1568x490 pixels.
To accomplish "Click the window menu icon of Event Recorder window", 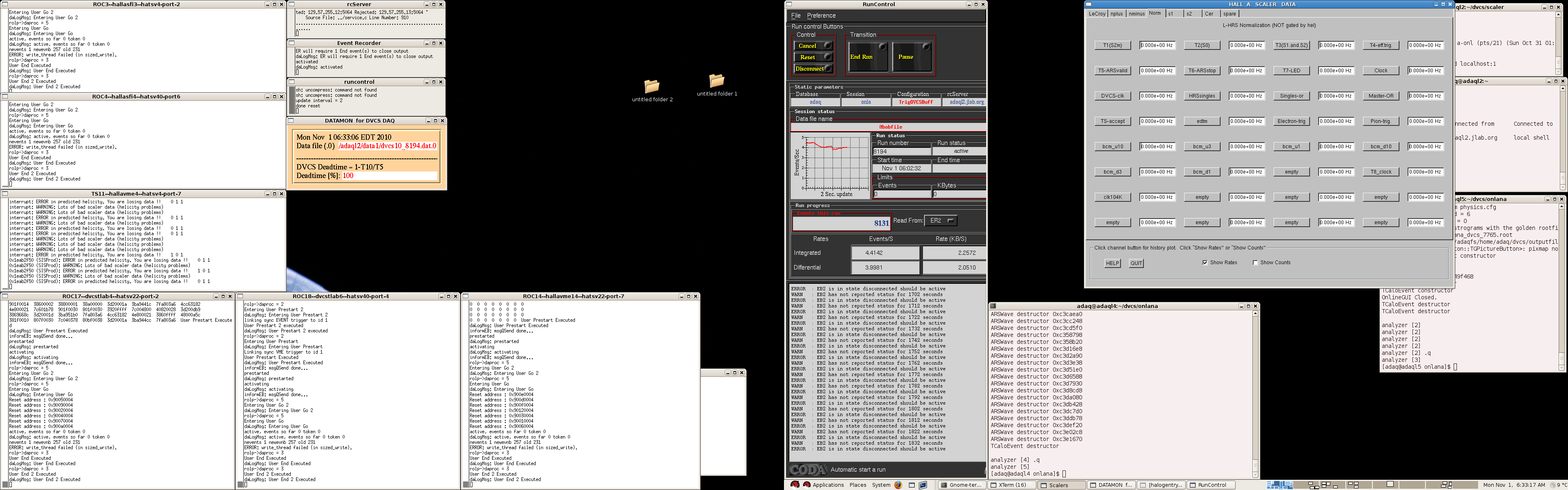I will coord(292,43).
